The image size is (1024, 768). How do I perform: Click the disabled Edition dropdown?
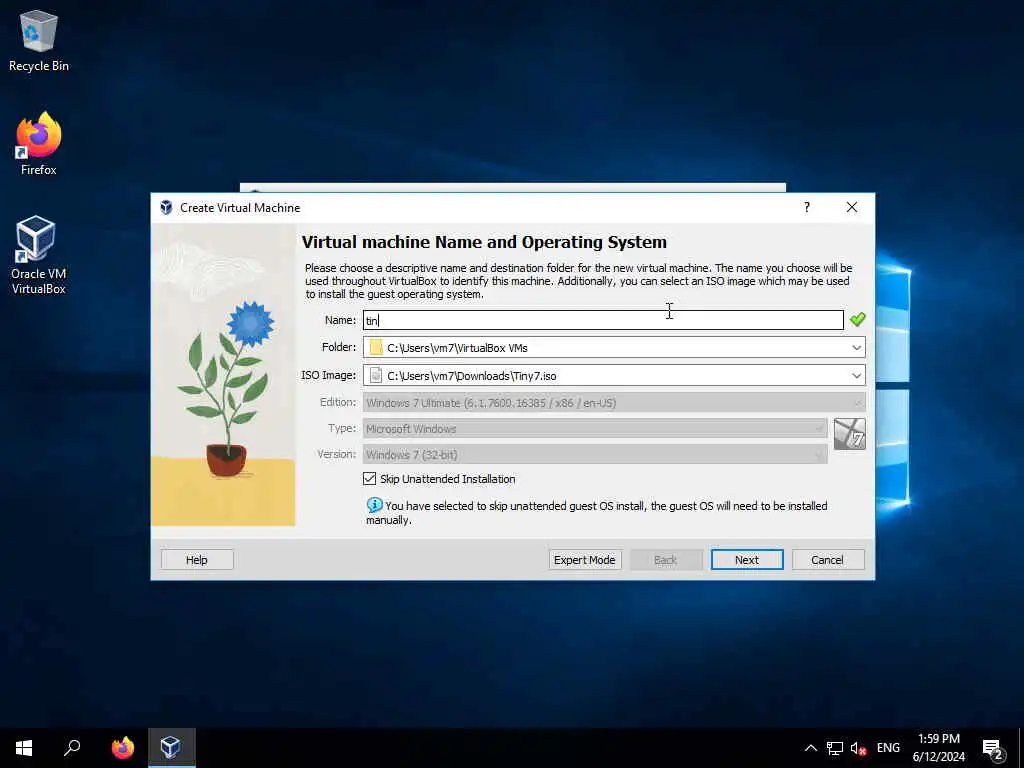point(614,403)
